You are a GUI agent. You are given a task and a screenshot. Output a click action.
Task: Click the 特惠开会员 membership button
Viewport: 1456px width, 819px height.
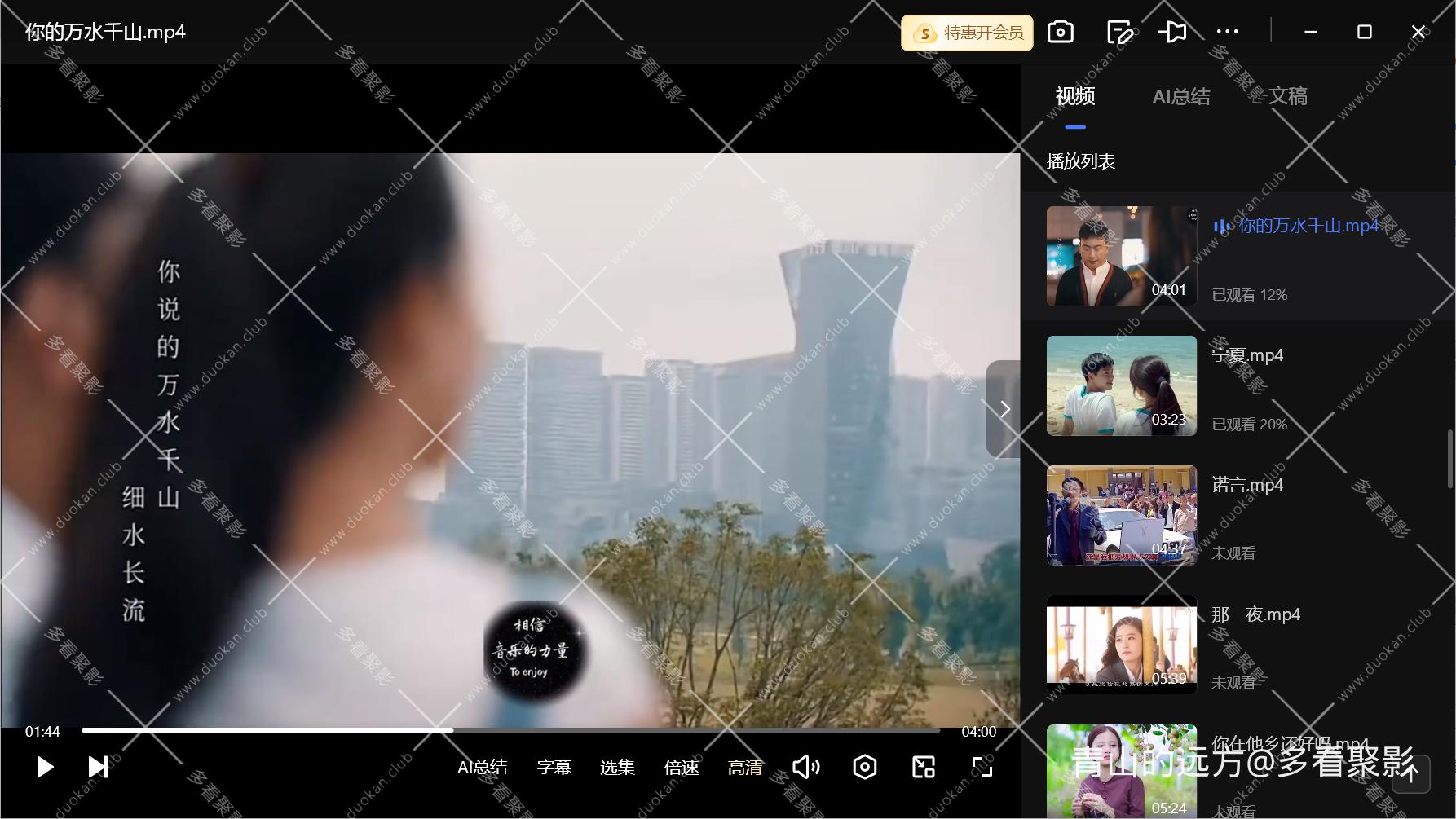967,33
